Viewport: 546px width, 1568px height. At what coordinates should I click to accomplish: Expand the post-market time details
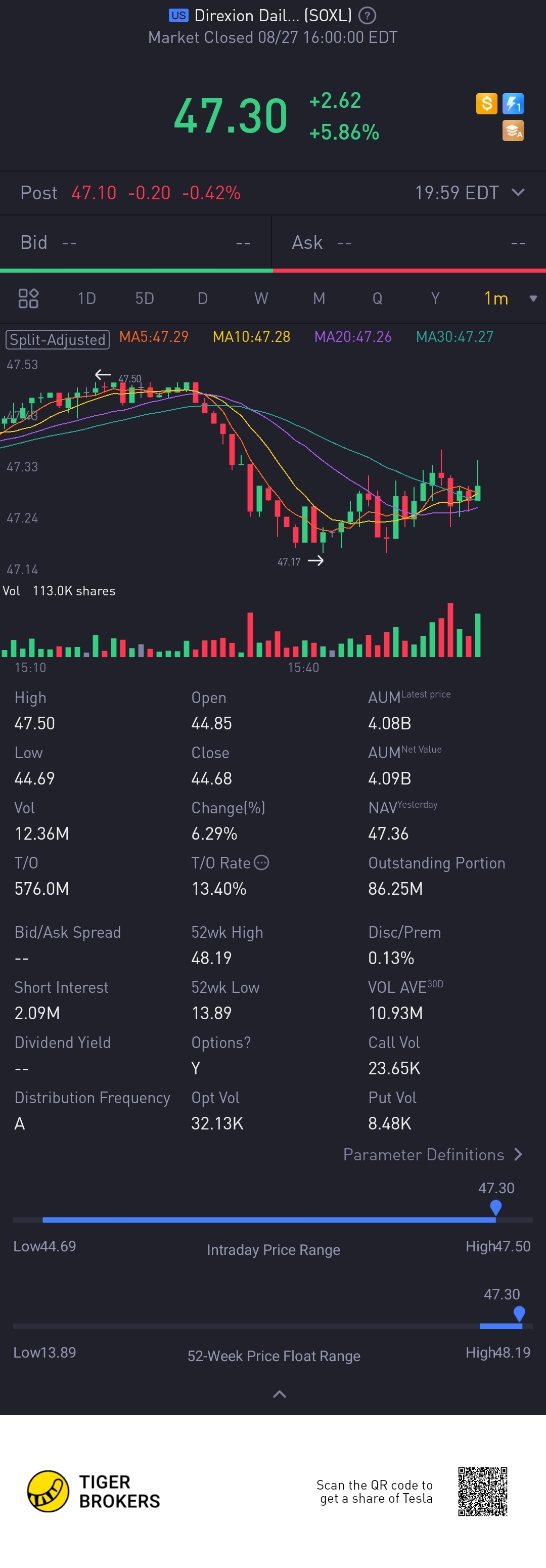pos(518,192)
